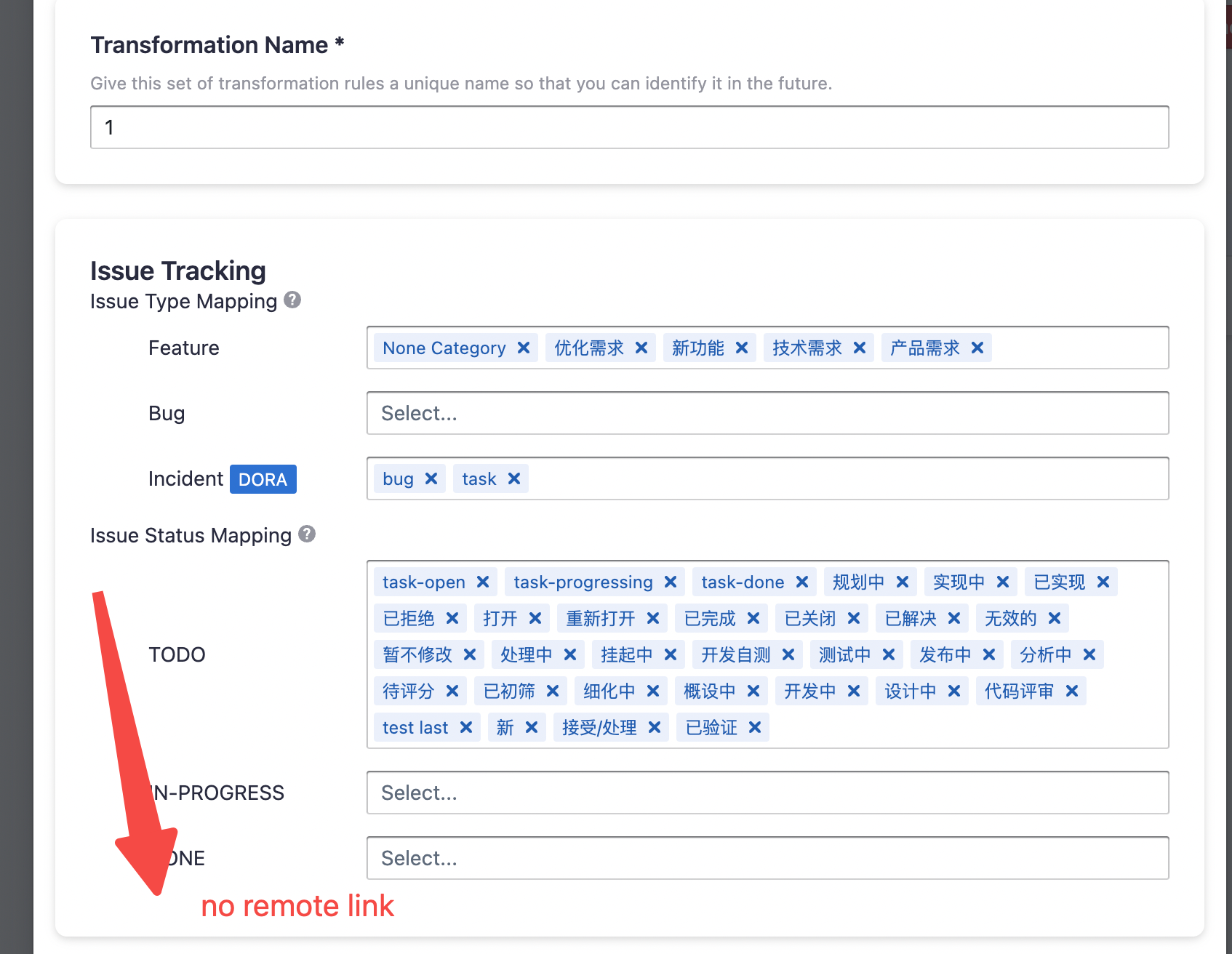Remove the 已拒绝 status tag
This screenshot has height=954, width=1232.
coord(452,618)
